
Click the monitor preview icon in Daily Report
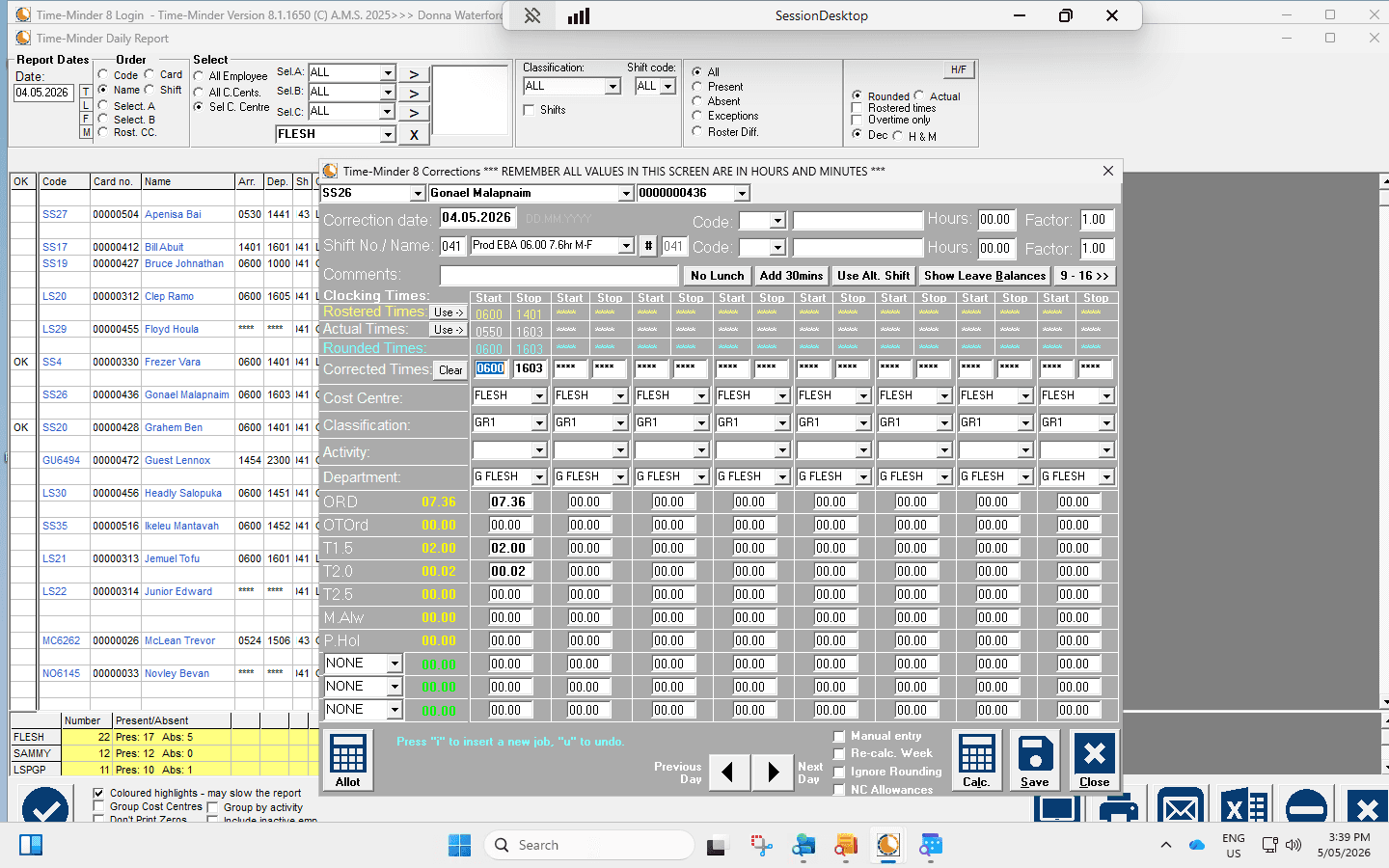(1057, 807)
